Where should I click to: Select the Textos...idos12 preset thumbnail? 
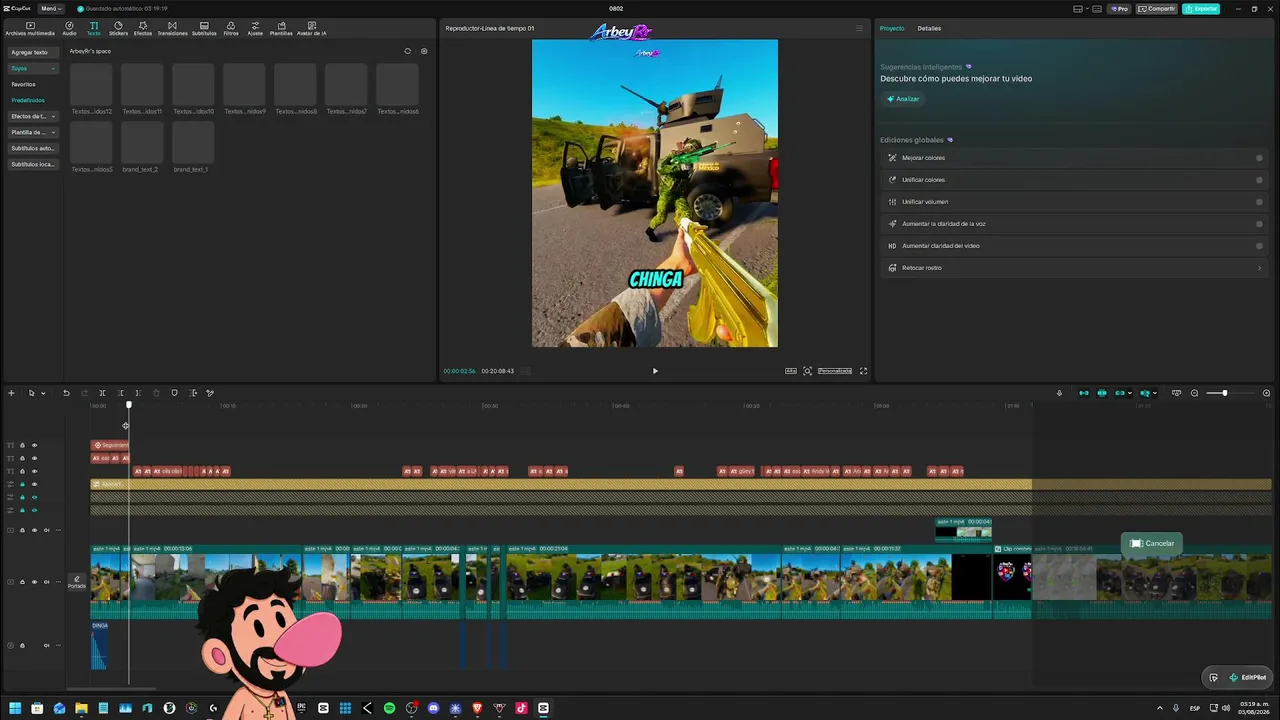pos(91,84)
